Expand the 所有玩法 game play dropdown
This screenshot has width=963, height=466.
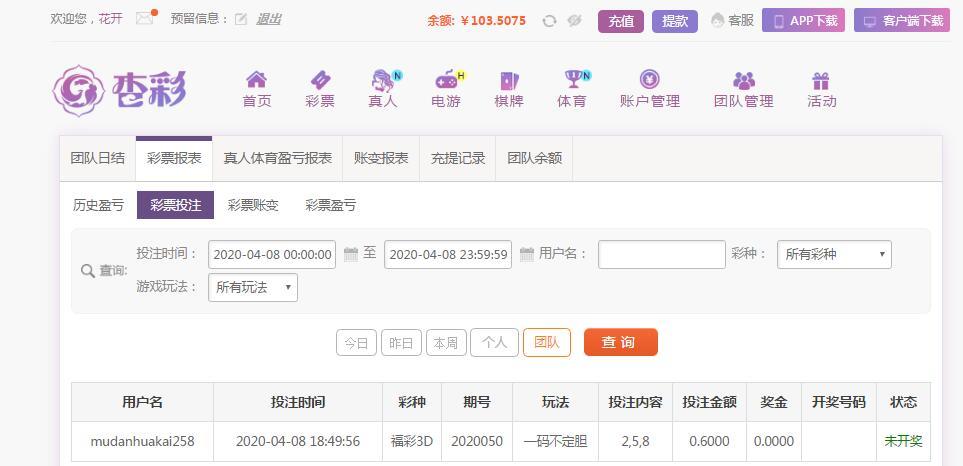[x=253, y=287]
